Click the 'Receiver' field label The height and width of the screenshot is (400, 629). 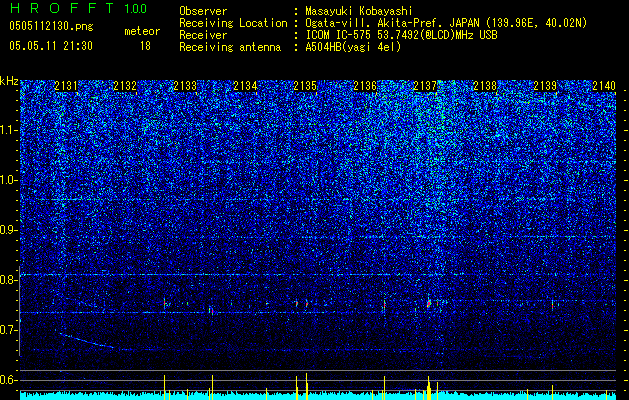203,35
